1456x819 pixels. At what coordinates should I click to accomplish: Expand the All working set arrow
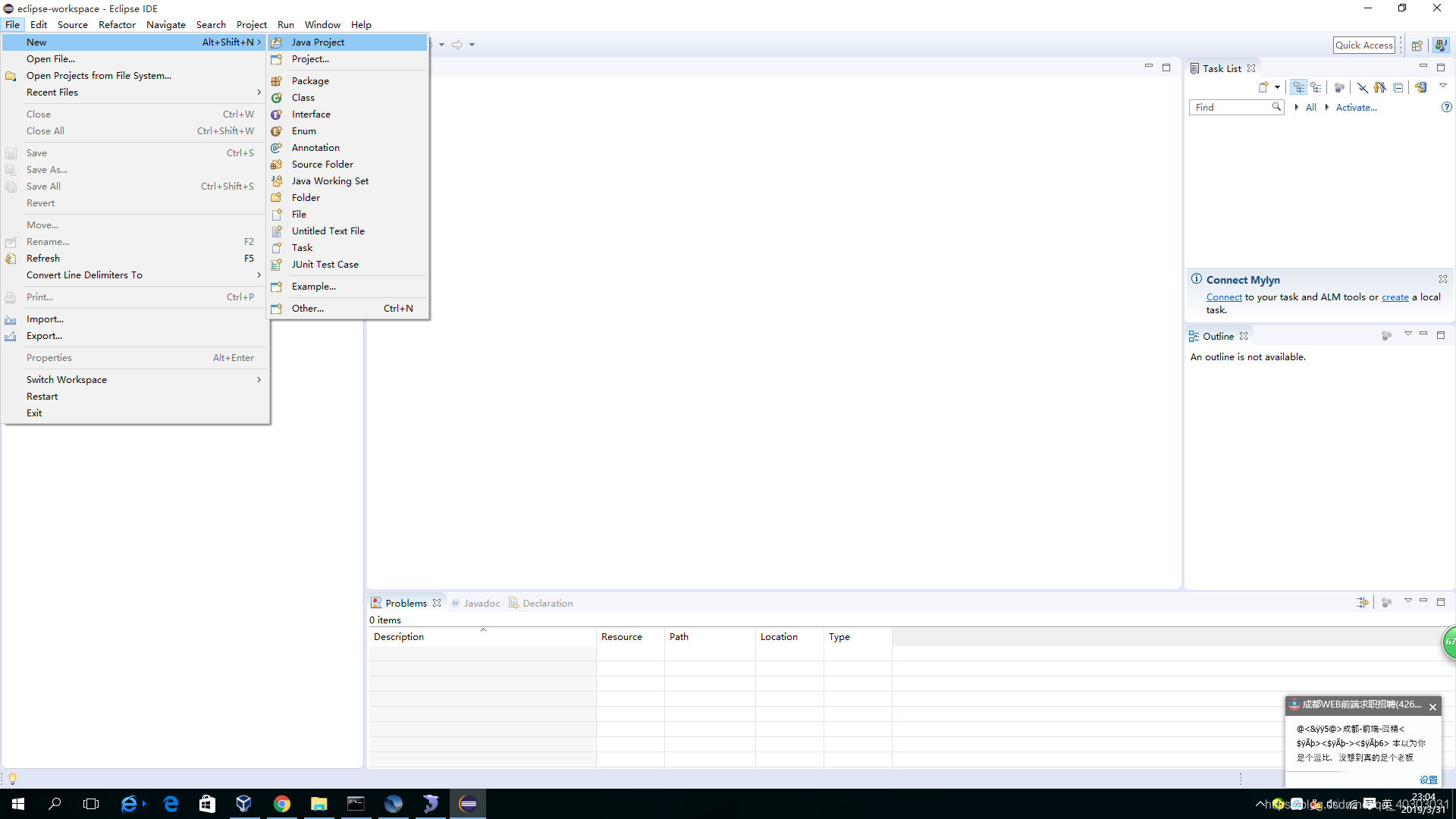tap(1297, 108)
